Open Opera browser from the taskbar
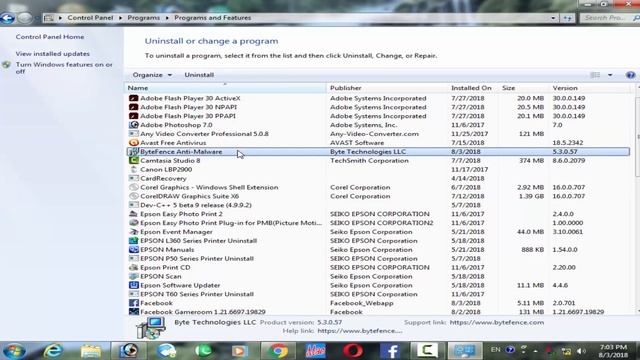This screenshot has width=640, height=360. [x=353, y=351]
